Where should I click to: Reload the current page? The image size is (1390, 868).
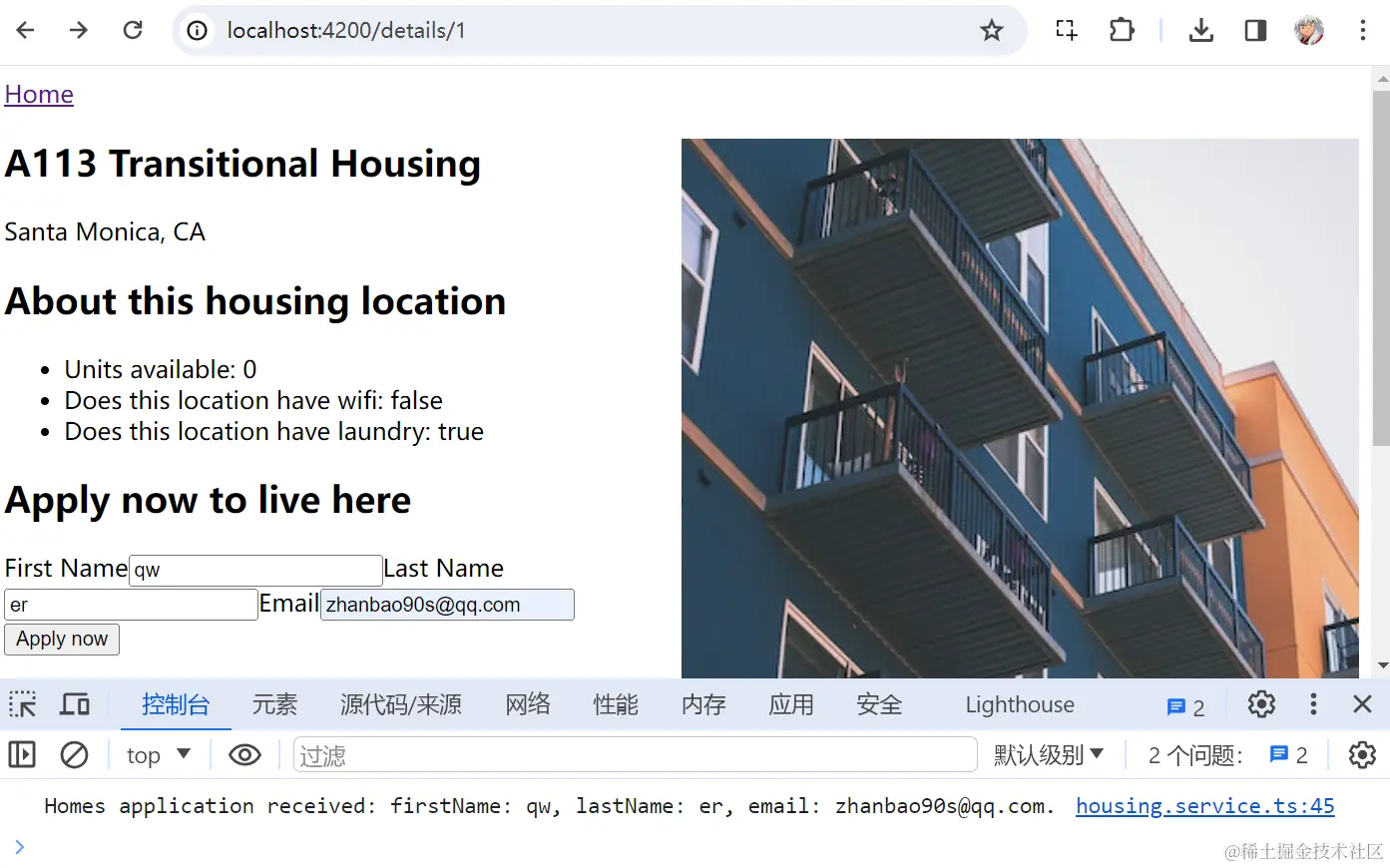(x=133, y=30)
